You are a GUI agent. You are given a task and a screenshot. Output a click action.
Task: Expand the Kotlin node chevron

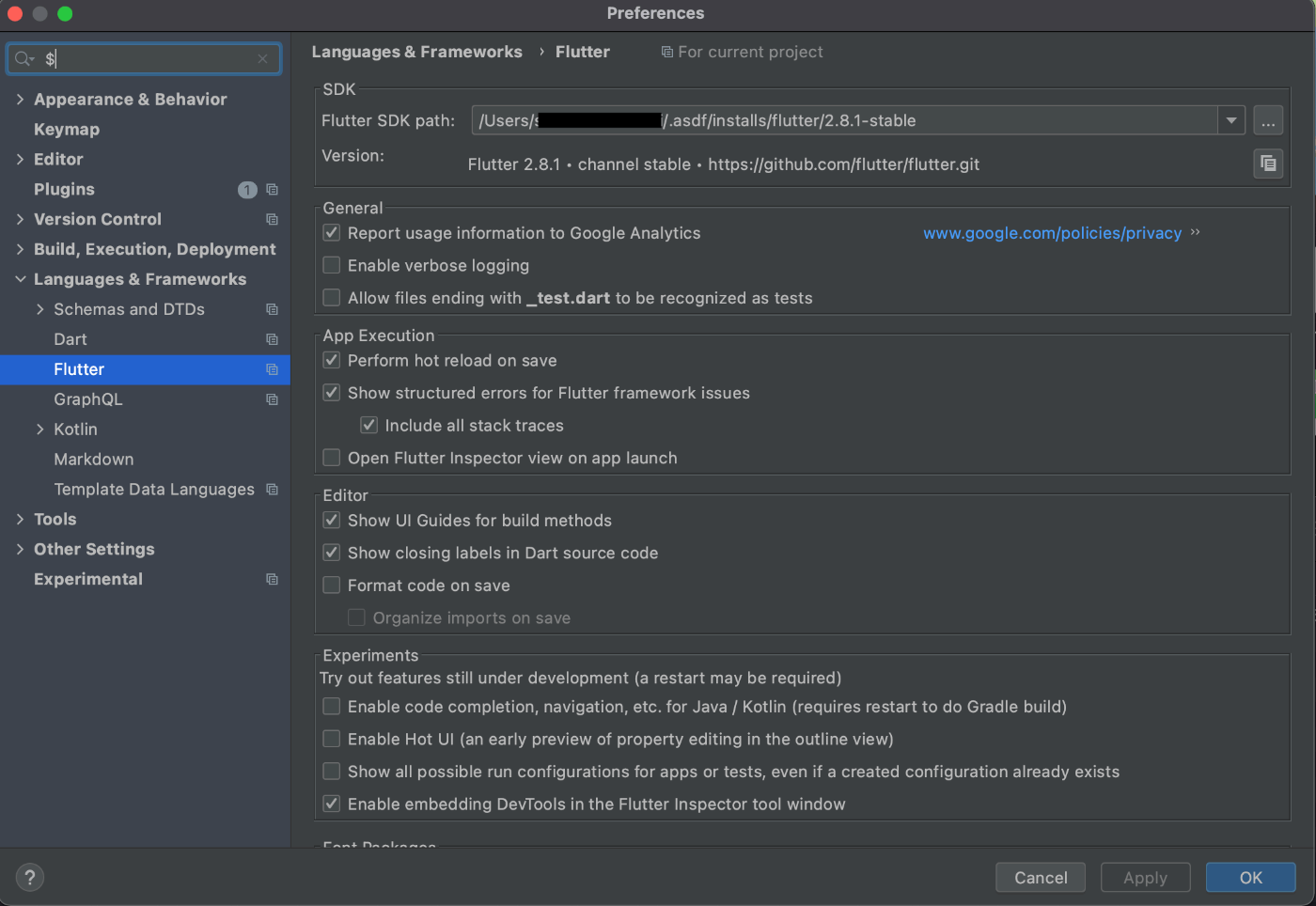[39, 430]
